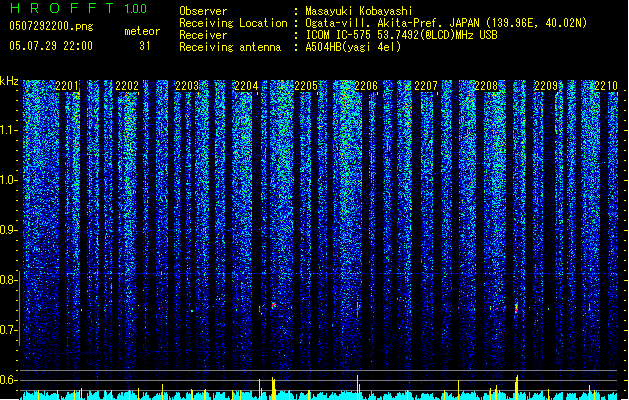The width and height of the screenshot is (629, 400).
Task: Click the 2202 time marker
Action: 127,86
